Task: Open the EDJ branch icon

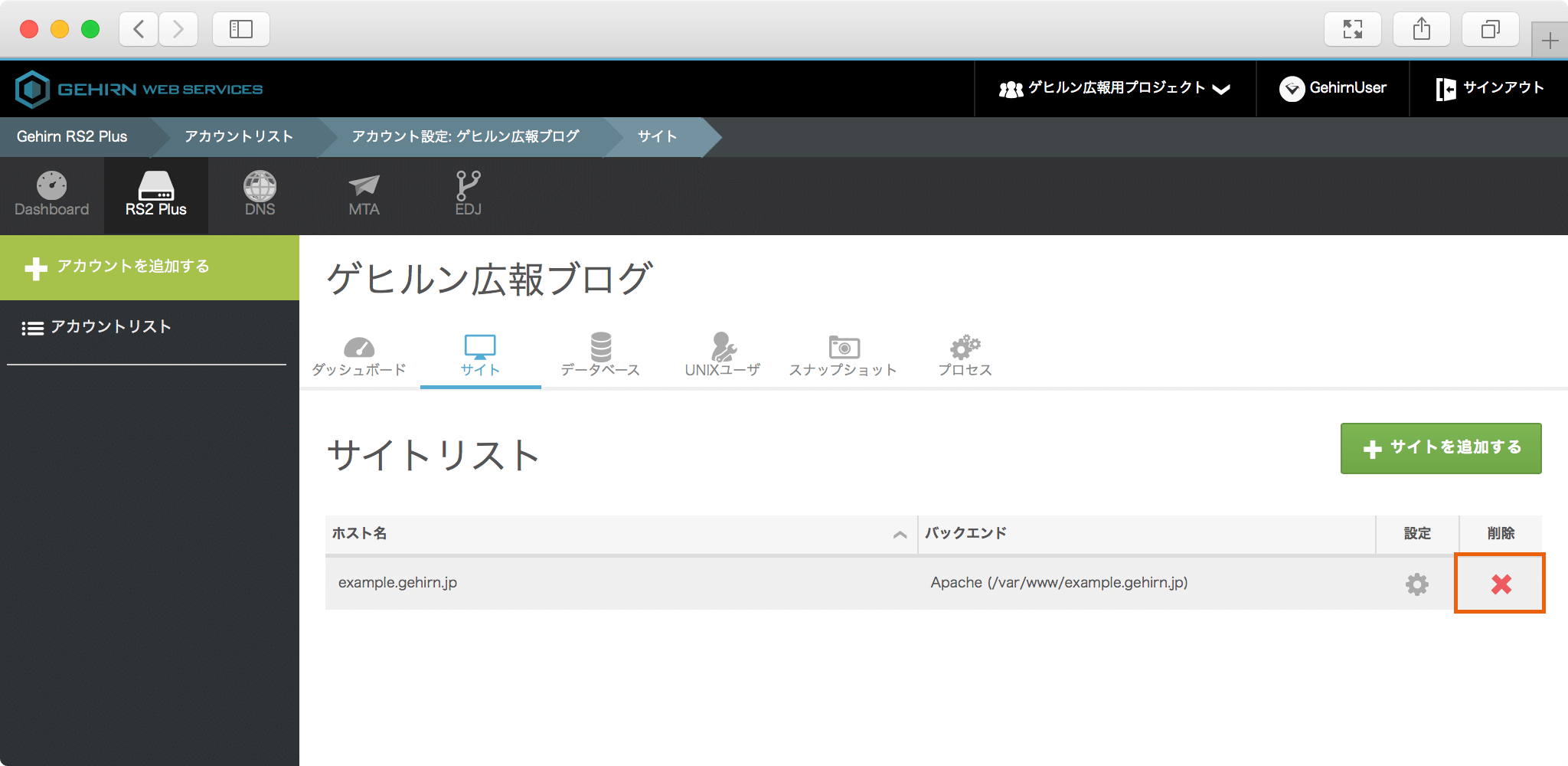Action: (468, 195)
